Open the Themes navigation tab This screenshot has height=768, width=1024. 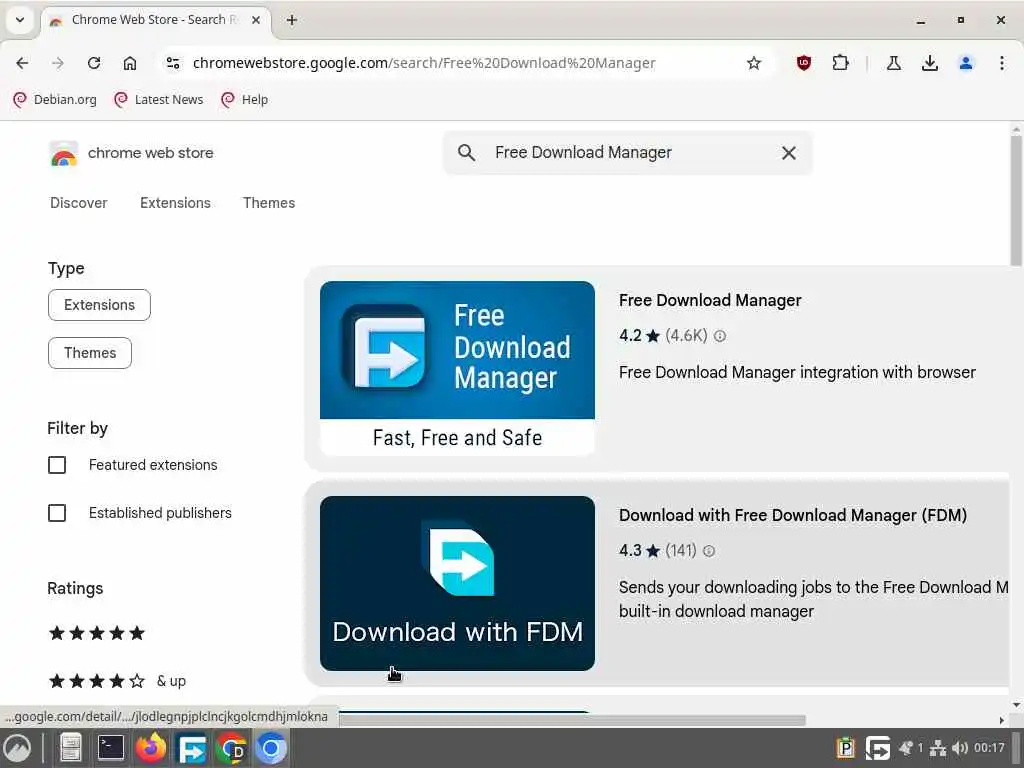tap(269, 203)
